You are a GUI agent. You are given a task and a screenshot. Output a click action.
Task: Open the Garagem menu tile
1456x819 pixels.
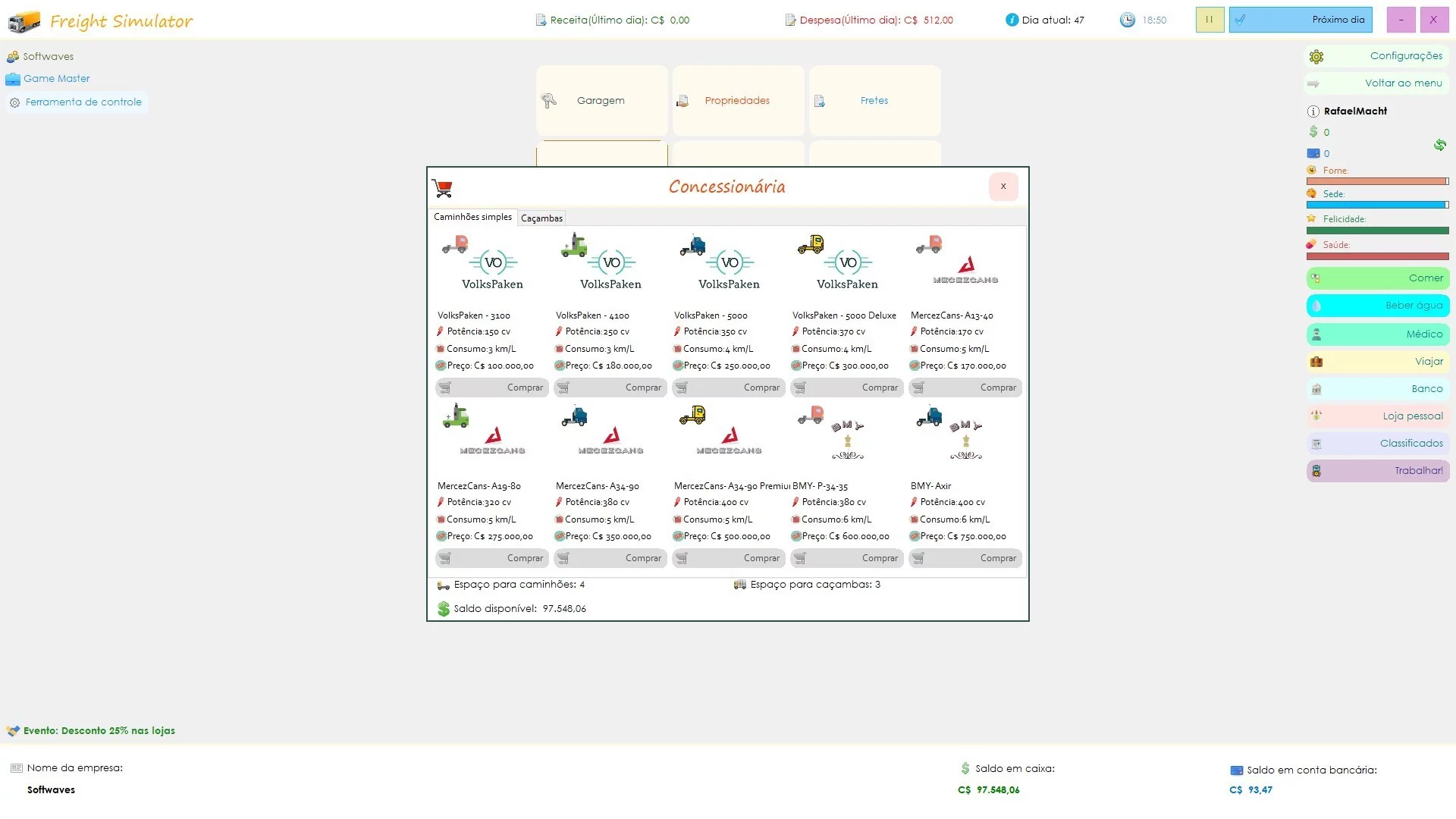(x=602, y=101)
